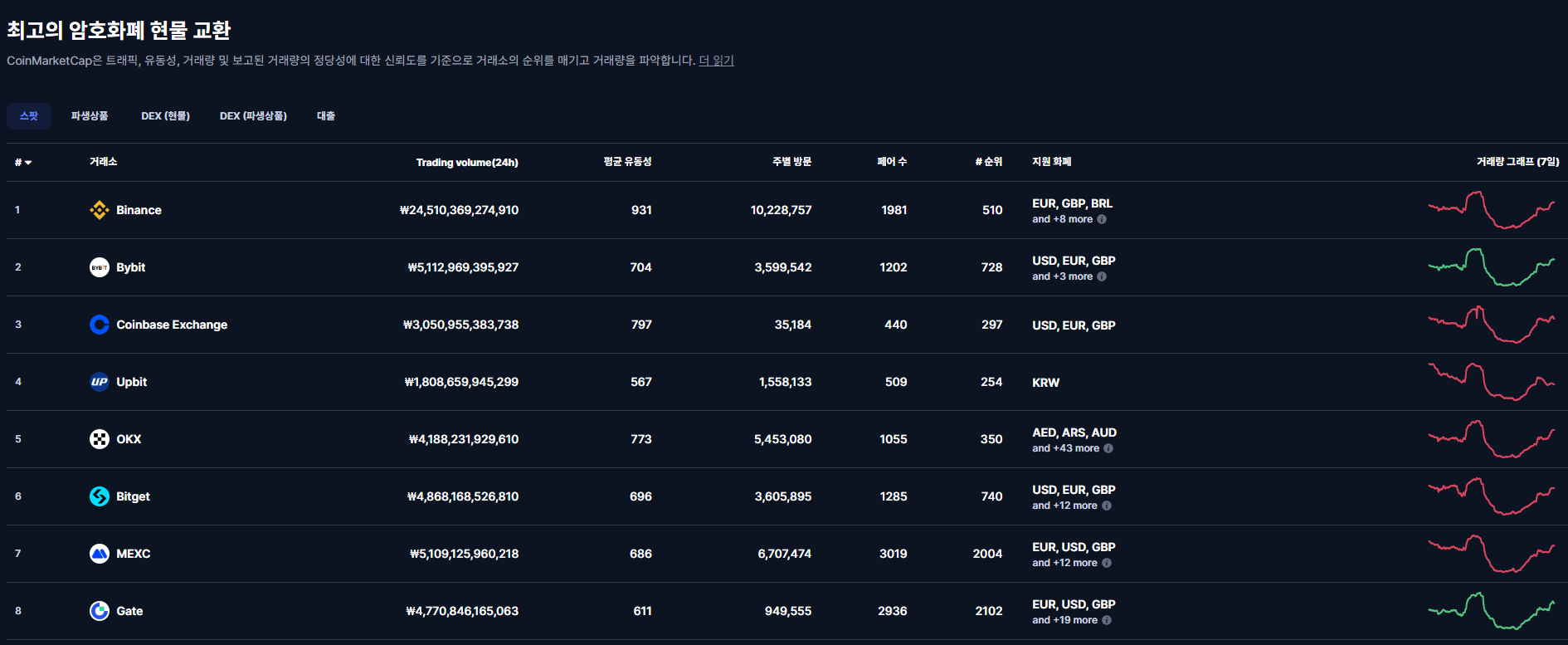Sort by the 주별 방문 header
This screenshot has height=645, width=1568.
(791, 162)
